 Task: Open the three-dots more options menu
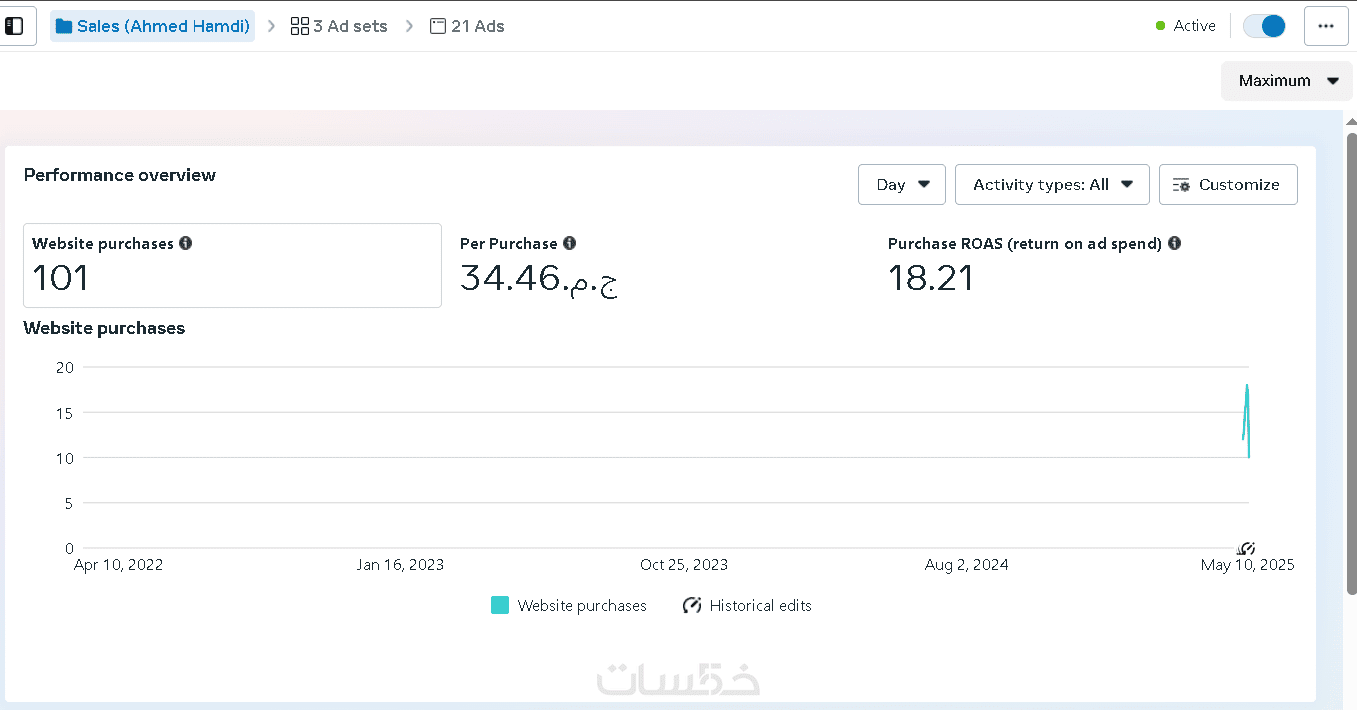(1326, 26)
